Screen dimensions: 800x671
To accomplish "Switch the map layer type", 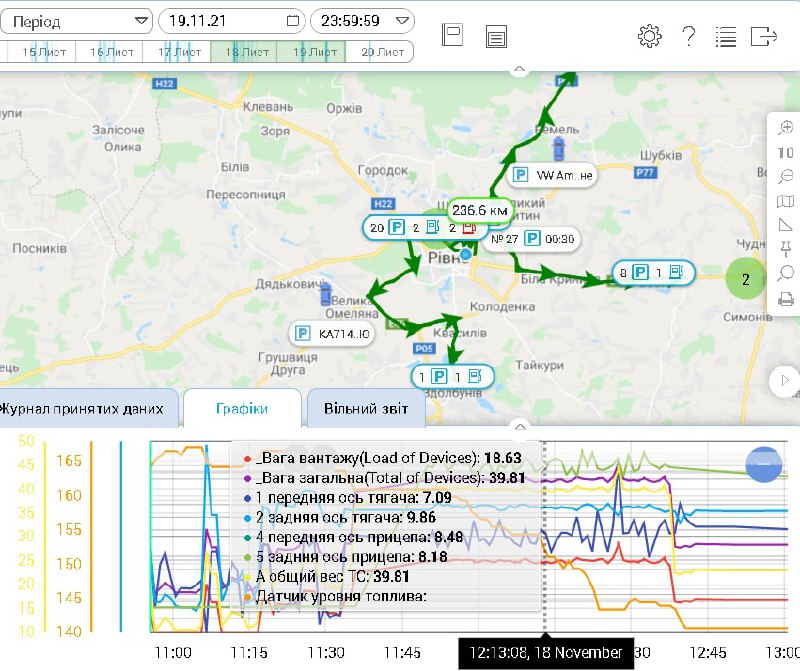I will tap(786, 202).
